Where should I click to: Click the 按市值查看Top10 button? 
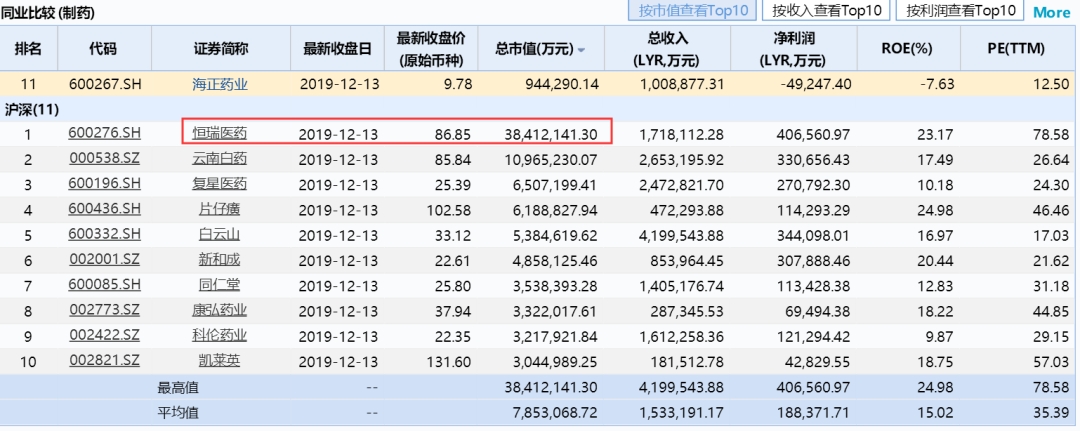tap(692, 11)
